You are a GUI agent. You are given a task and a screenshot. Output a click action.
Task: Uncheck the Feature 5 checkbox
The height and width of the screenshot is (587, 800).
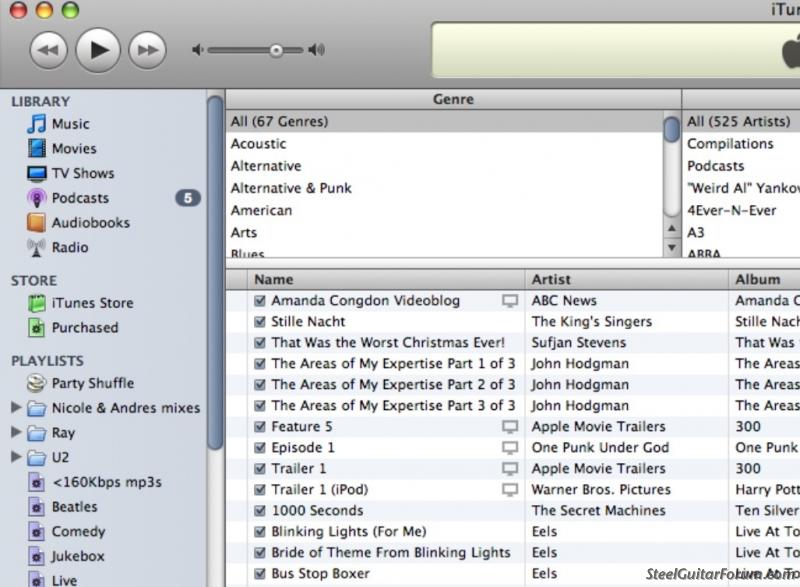pyautogui.click(x=260, y=427)
